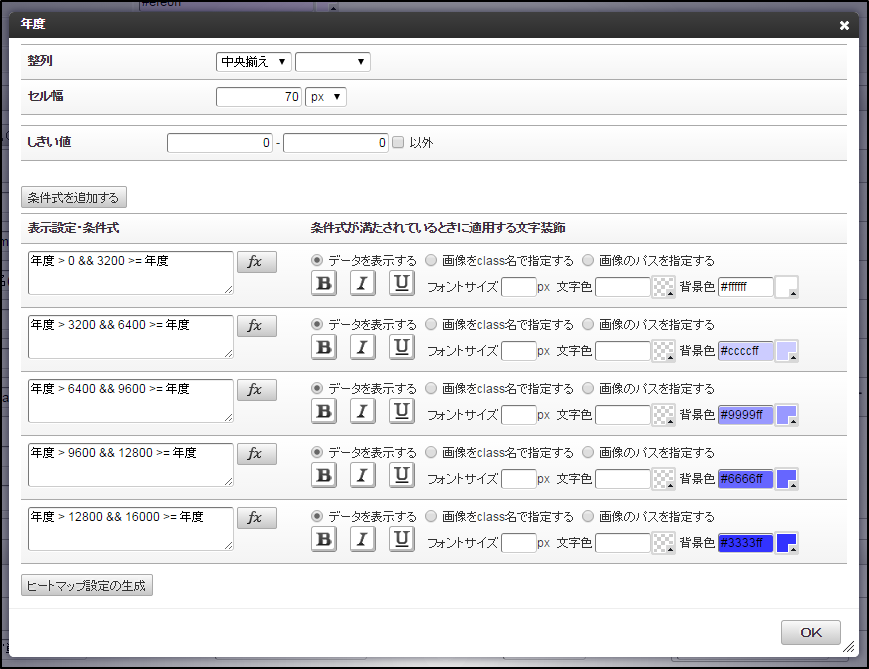Open the second alignment dropdown in 整列 row
Screen dimensions: 869x669
(x=331, y=61)
